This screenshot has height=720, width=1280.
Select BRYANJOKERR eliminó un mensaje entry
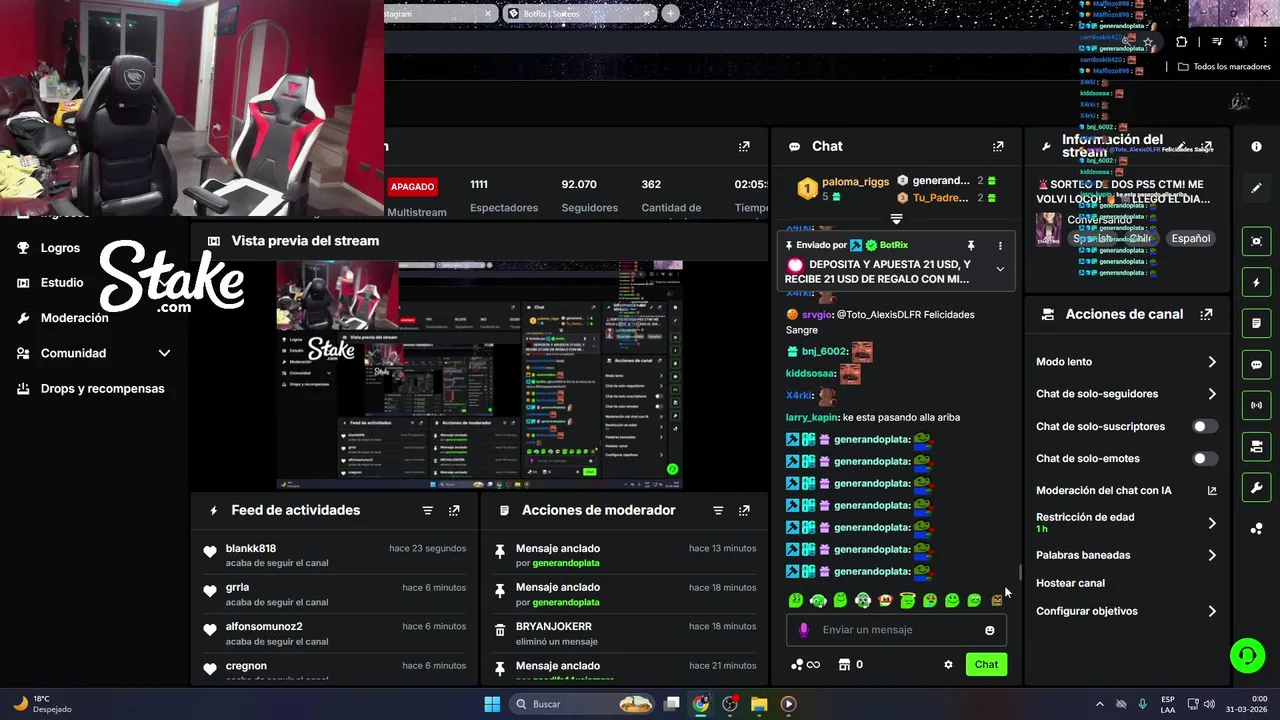625,633
